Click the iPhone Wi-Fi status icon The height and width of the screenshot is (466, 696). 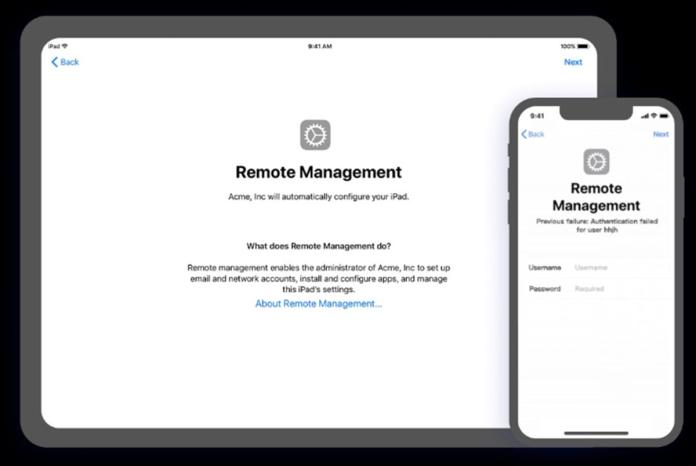pos(653,116)
